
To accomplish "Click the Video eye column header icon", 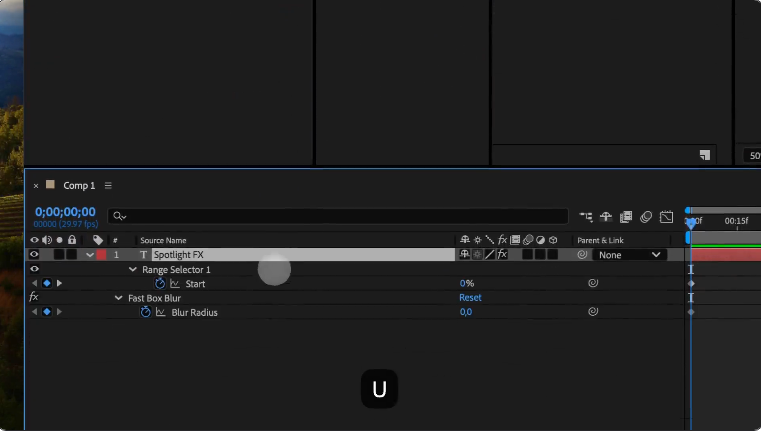I will pyautogui.click(x=34, y=240).
